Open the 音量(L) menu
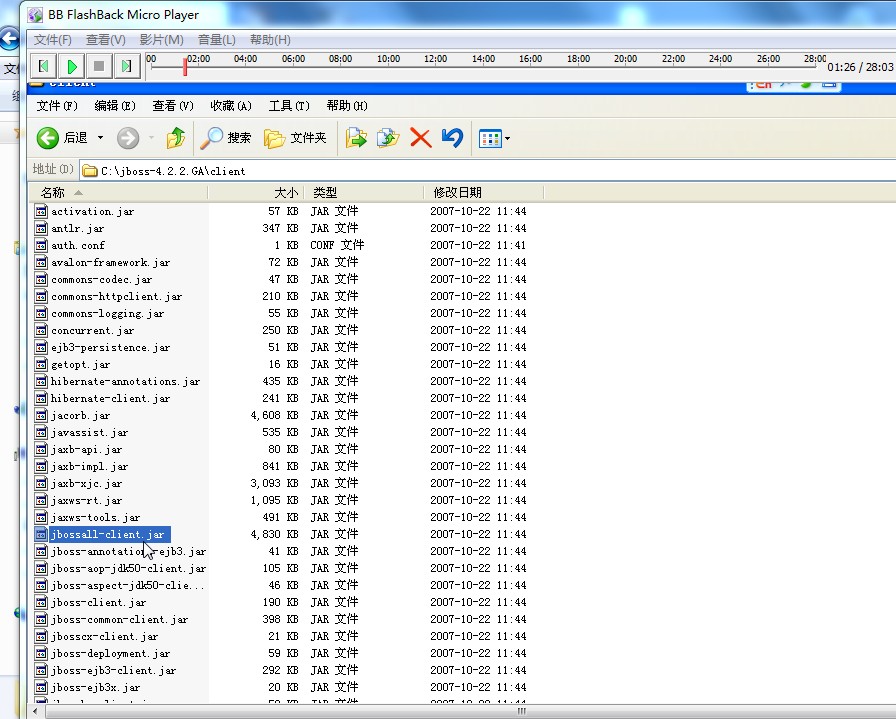The height and width of the screenshot is (719, 896). pos(217,39)
